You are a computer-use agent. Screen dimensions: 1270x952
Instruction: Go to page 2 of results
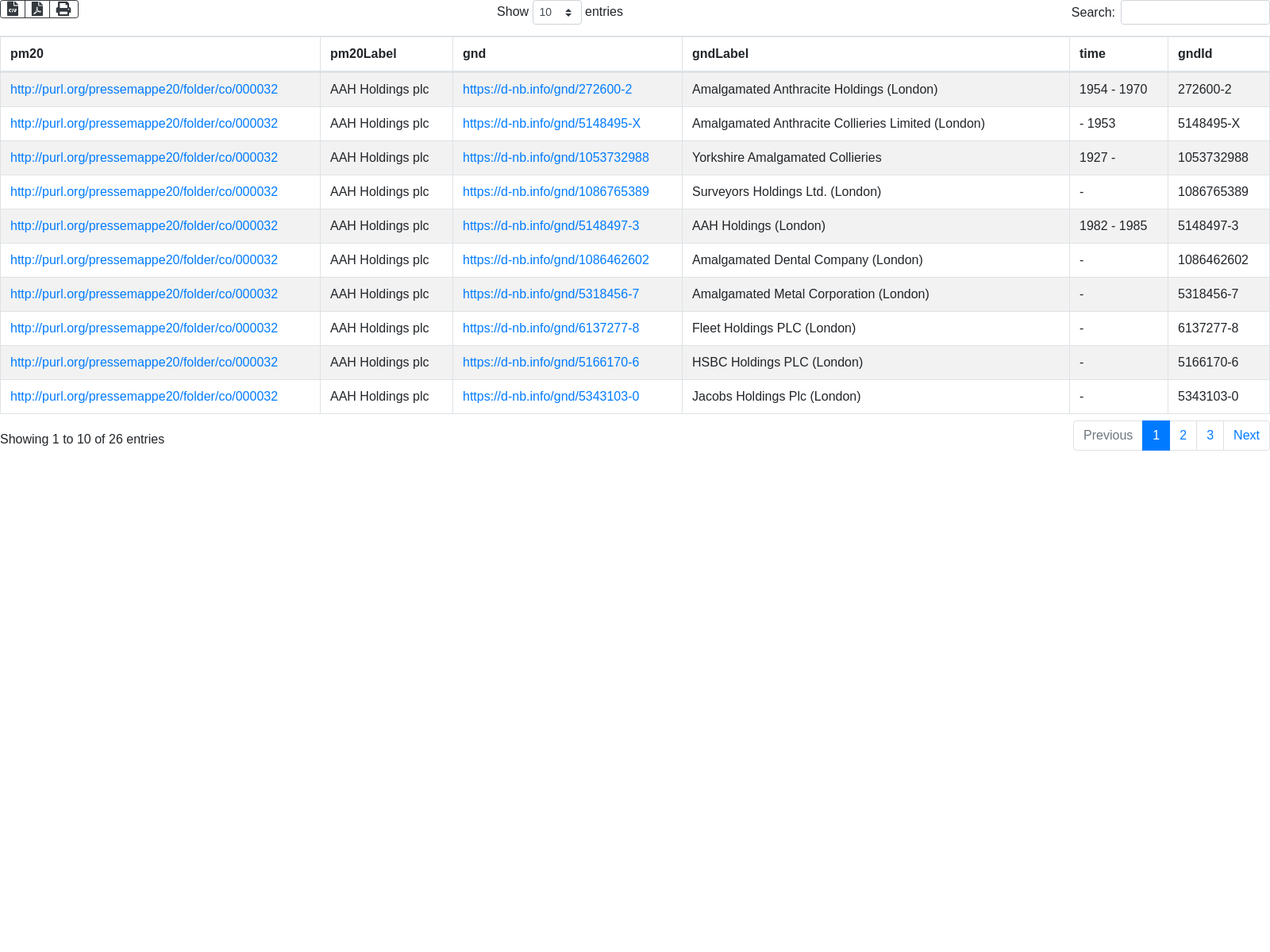pyautogui.click(x=1183, y=436)
